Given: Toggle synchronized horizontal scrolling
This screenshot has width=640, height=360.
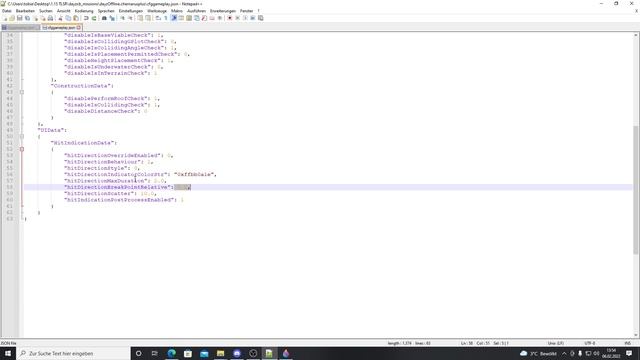Looking at the screenshot, I should tap(148, 18).
